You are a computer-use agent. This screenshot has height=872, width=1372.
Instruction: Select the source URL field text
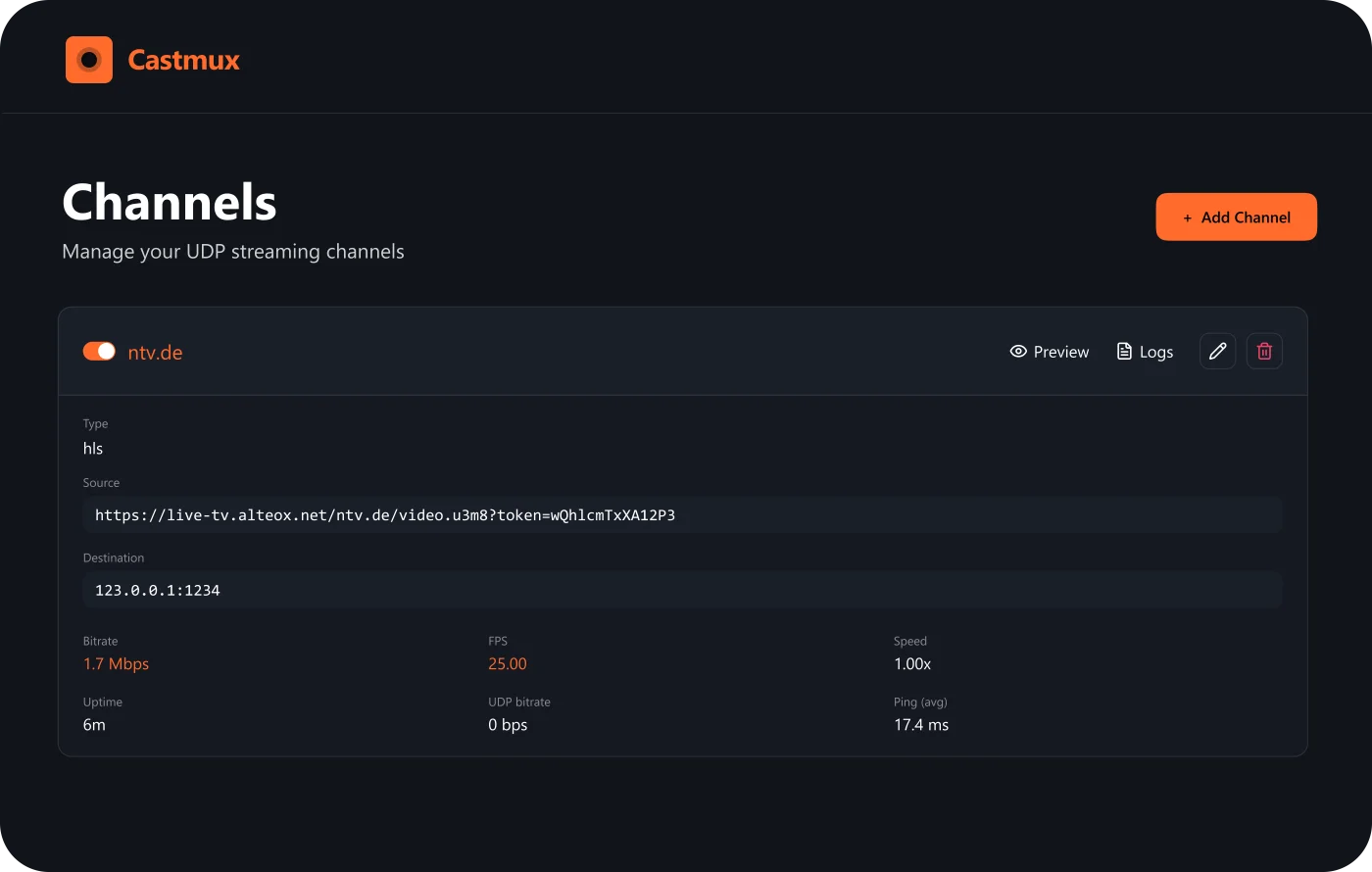click(x=683, y=514)
